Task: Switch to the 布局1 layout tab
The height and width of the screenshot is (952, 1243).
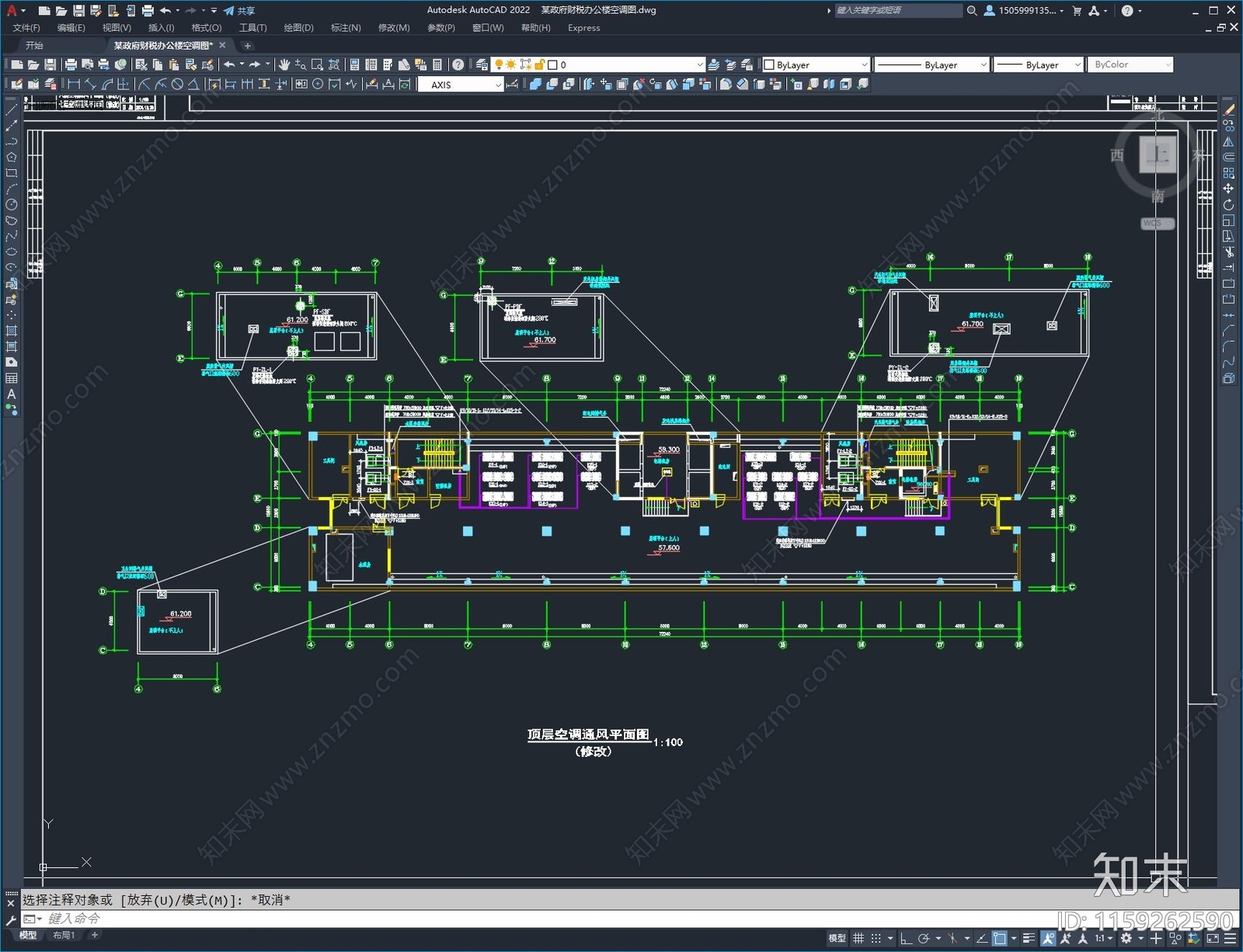Action: (64, 935)
